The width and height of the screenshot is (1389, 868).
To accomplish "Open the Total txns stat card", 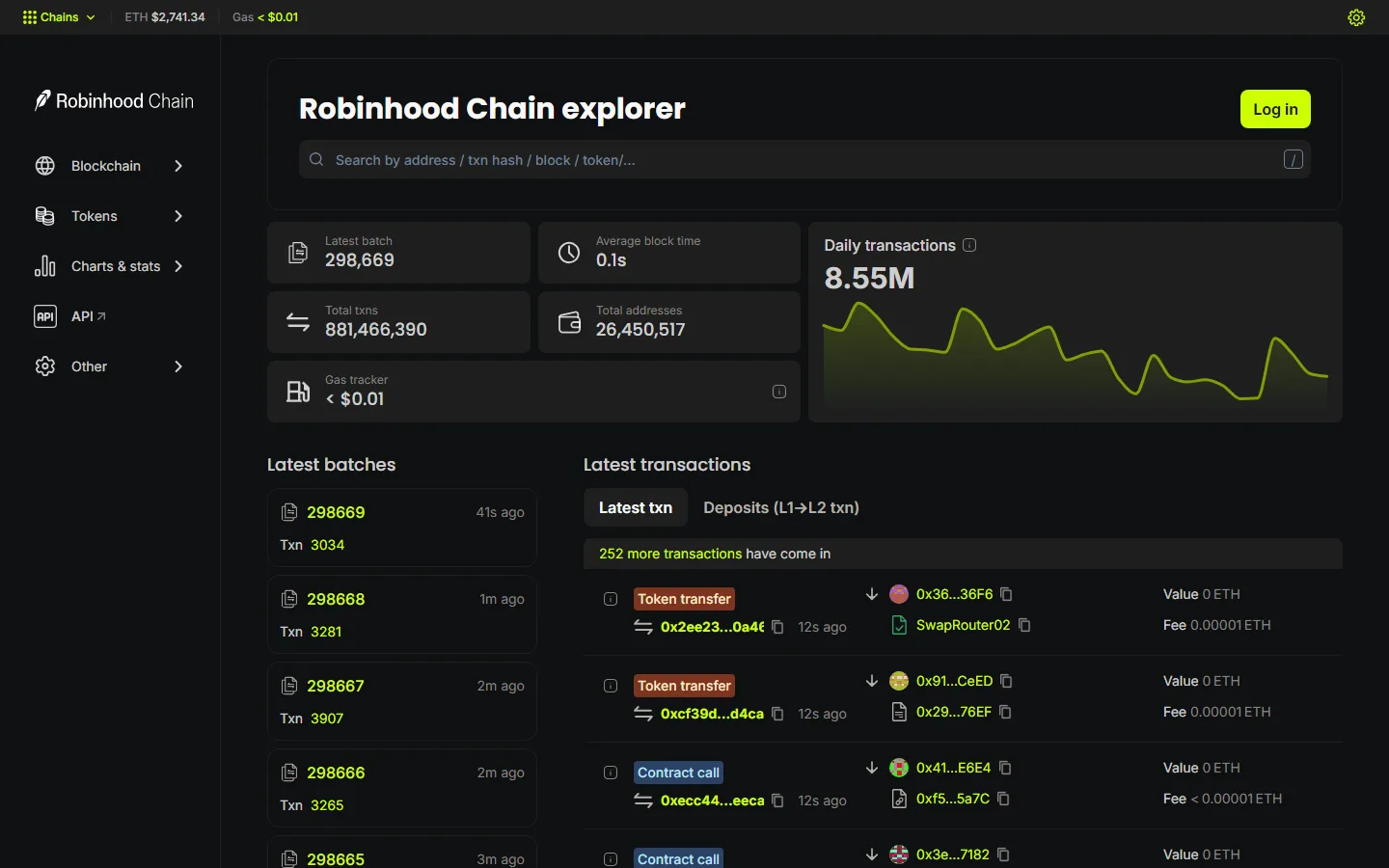I will click(x=398, y=322).
